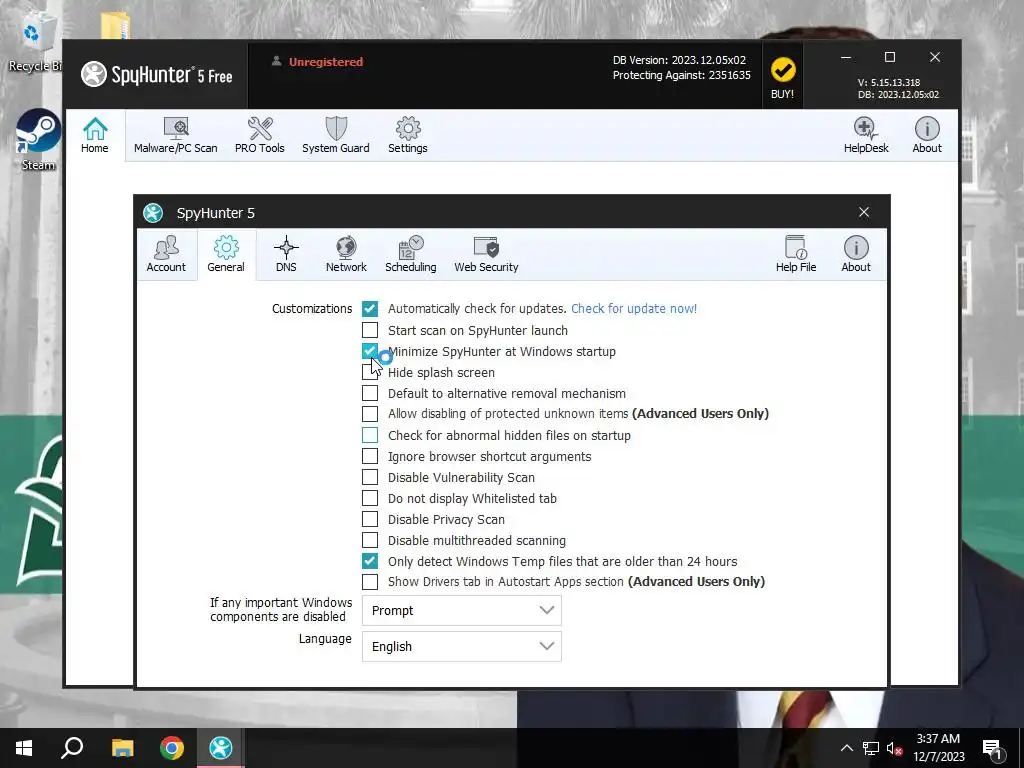Click the DB Version text in header
Screen dimensions: 1024x768
point(679,60)
